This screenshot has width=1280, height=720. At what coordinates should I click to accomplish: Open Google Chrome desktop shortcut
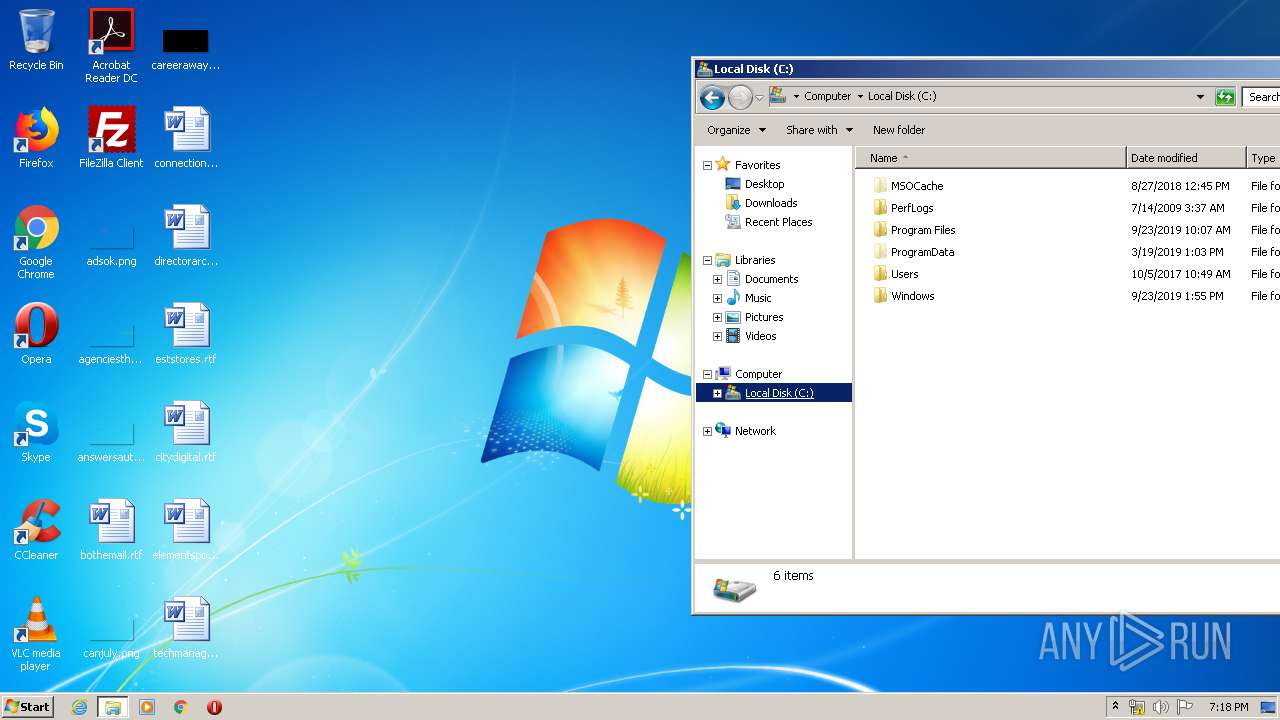tap(36, 242)
